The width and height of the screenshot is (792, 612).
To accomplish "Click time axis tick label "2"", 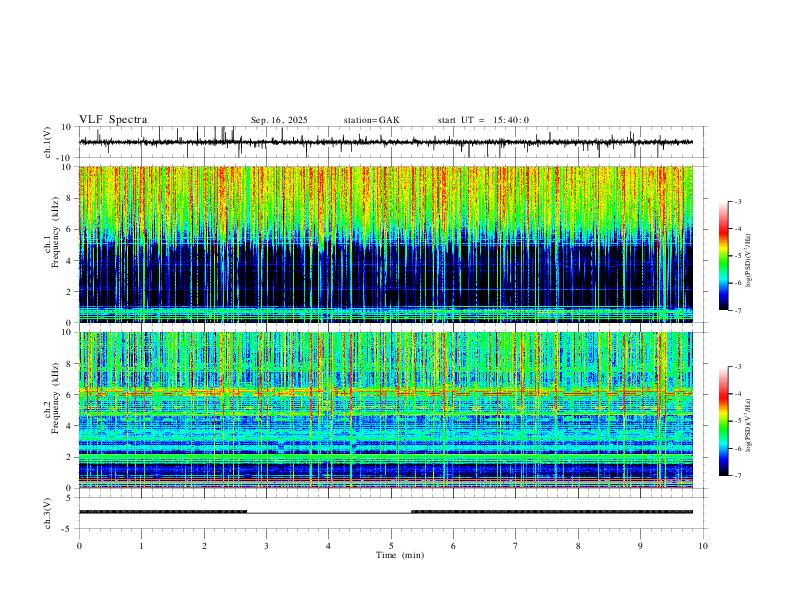I will coord(204,546).
